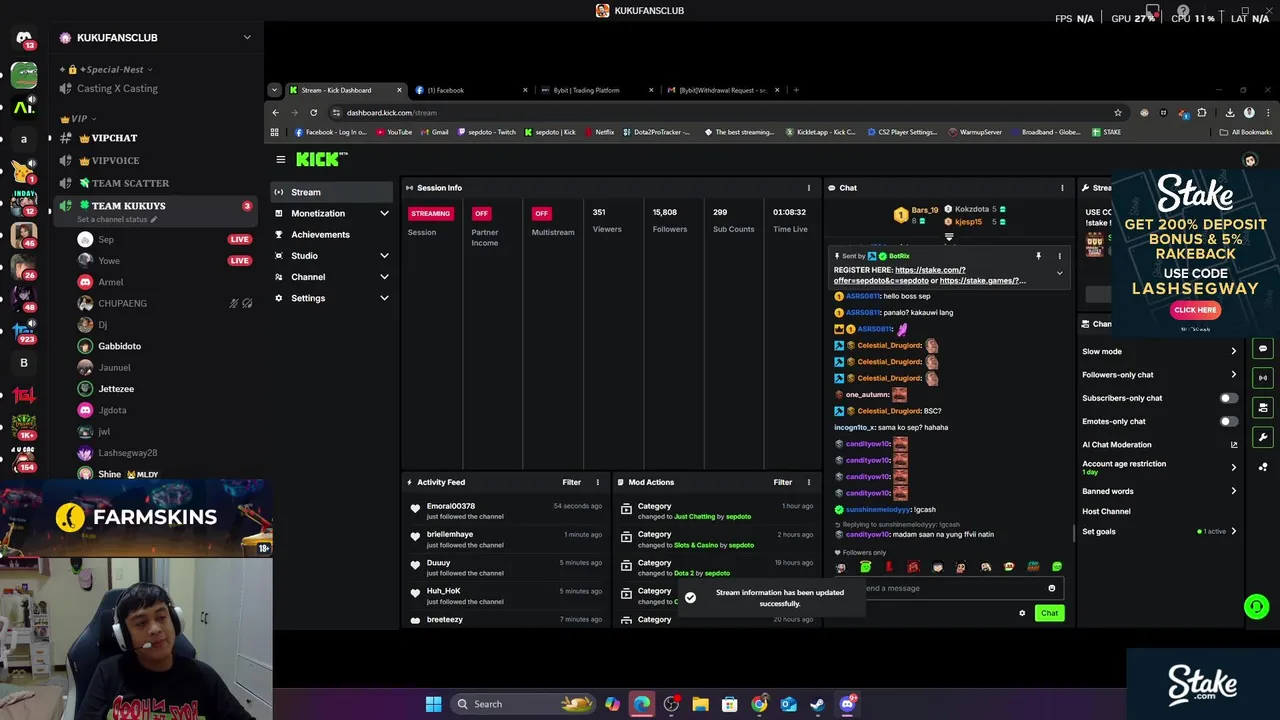Open Discord from taskbar
Screen dimensions: 1280x720
tap(847, 704)
